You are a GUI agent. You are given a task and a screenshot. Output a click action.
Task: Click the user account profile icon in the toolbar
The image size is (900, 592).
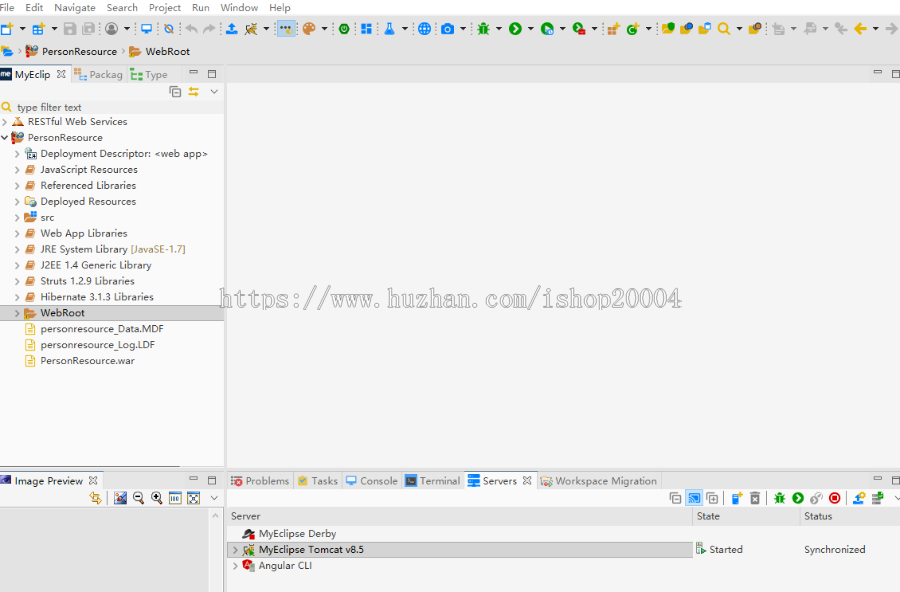coord(111,29)
